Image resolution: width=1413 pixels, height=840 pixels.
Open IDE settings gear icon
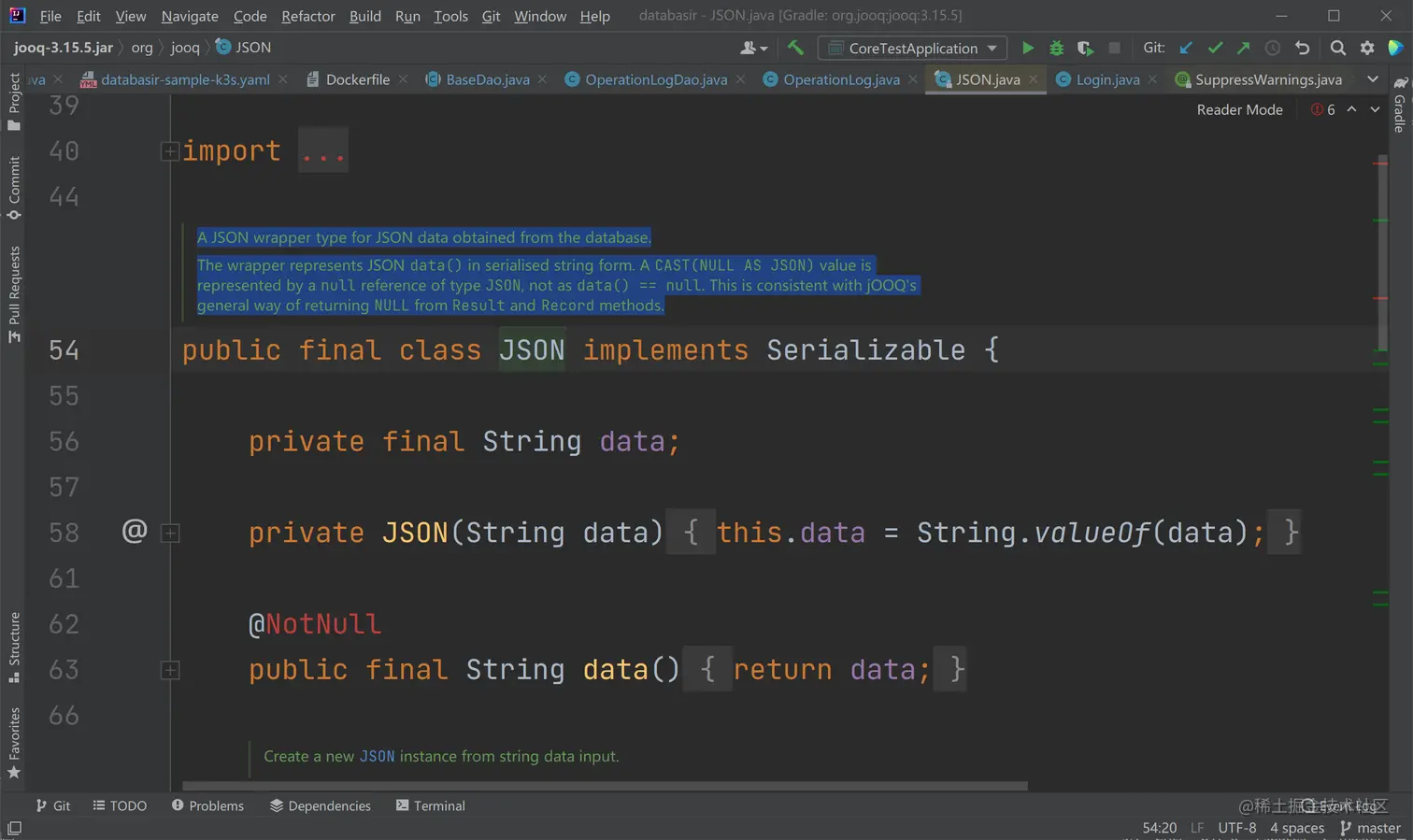[x=1367, y=48]
